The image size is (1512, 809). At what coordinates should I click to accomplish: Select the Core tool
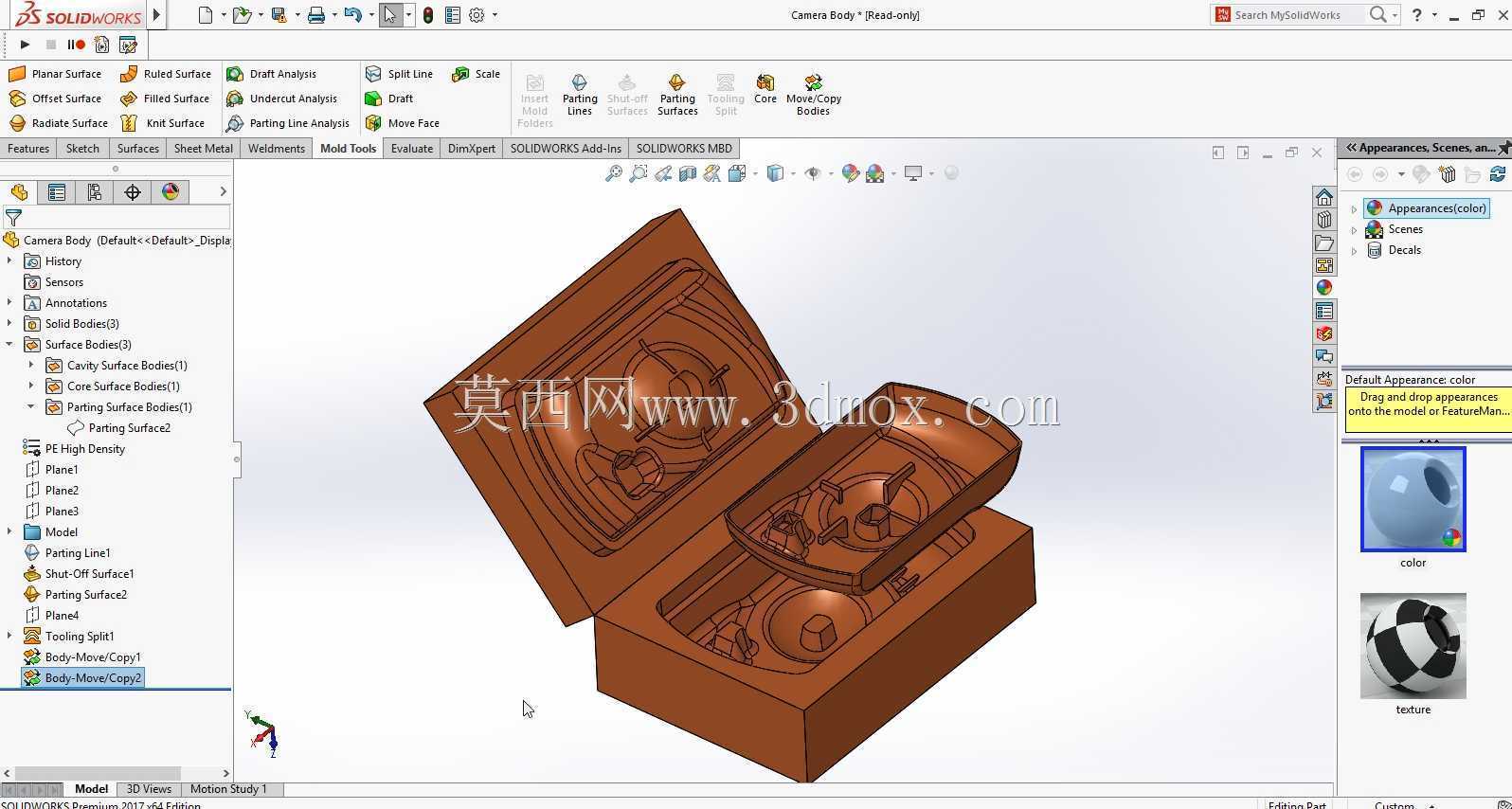point(765,89)
